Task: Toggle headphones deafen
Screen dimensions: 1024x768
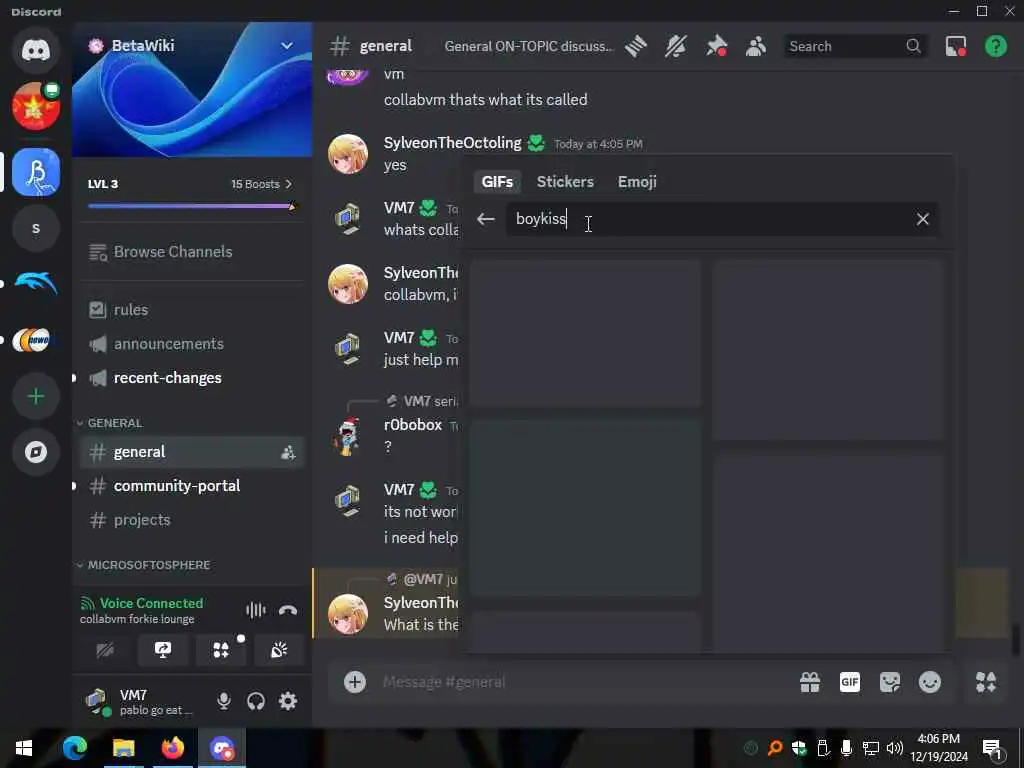Action: [x=255, y=701]
